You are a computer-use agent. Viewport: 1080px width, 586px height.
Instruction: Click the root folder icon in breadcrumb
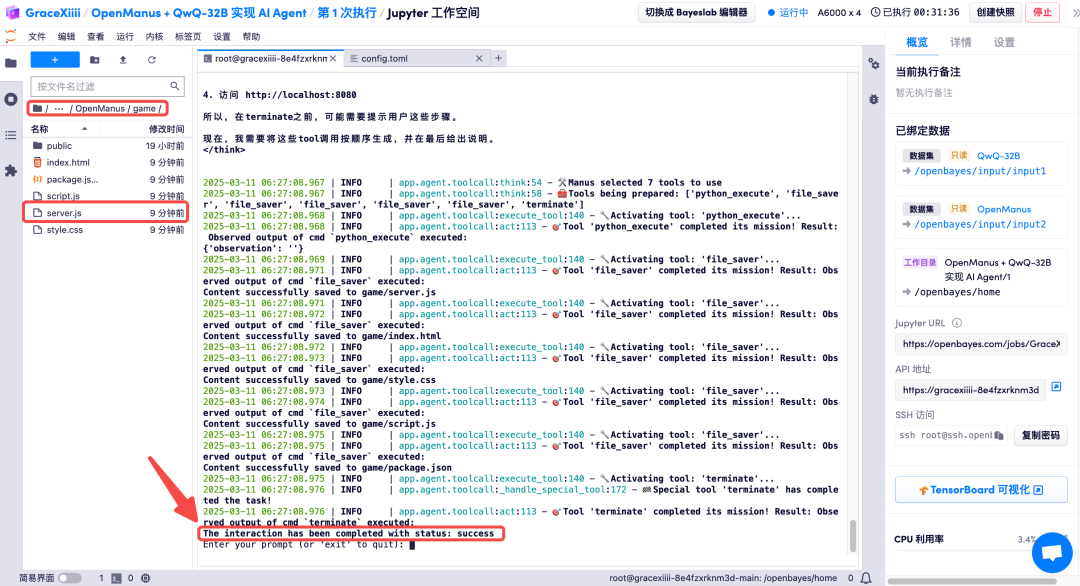tap(37, 108)
